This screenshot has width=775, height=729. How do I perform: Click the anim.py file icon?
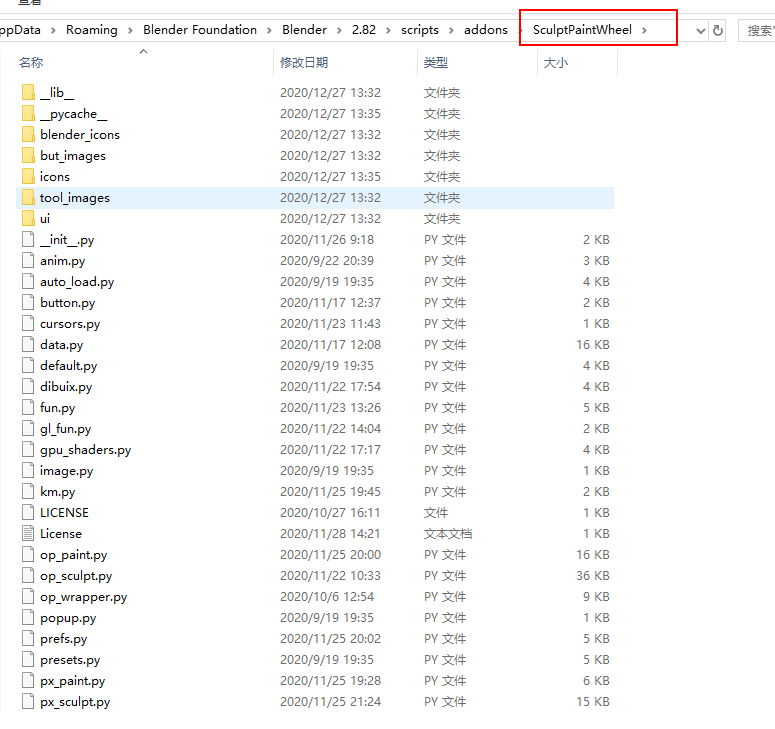pos(28,260)
